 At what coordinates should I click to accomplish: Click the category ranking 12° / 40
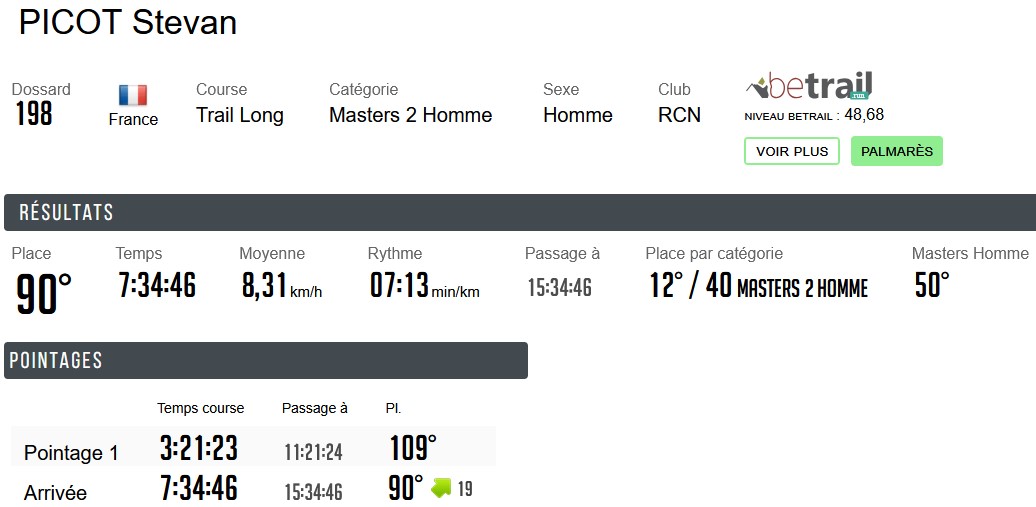point(689,286)
